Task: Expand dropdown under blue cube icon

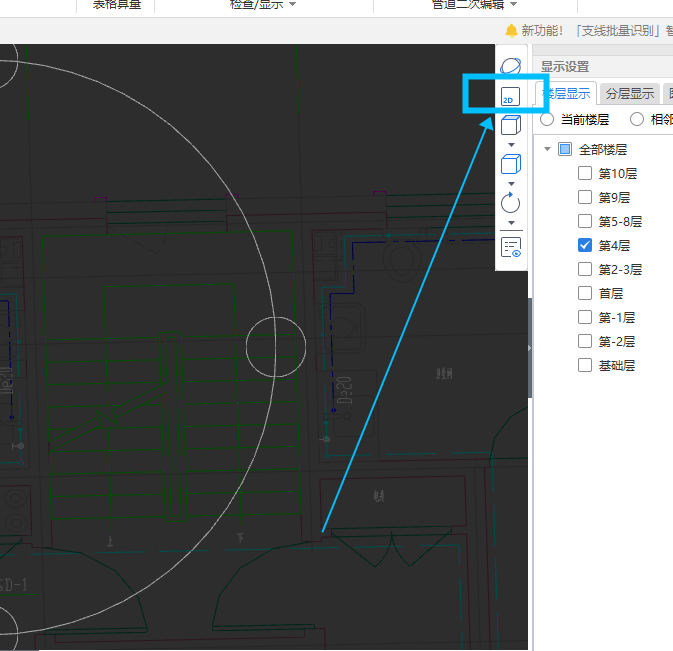Action: point(511,184)
